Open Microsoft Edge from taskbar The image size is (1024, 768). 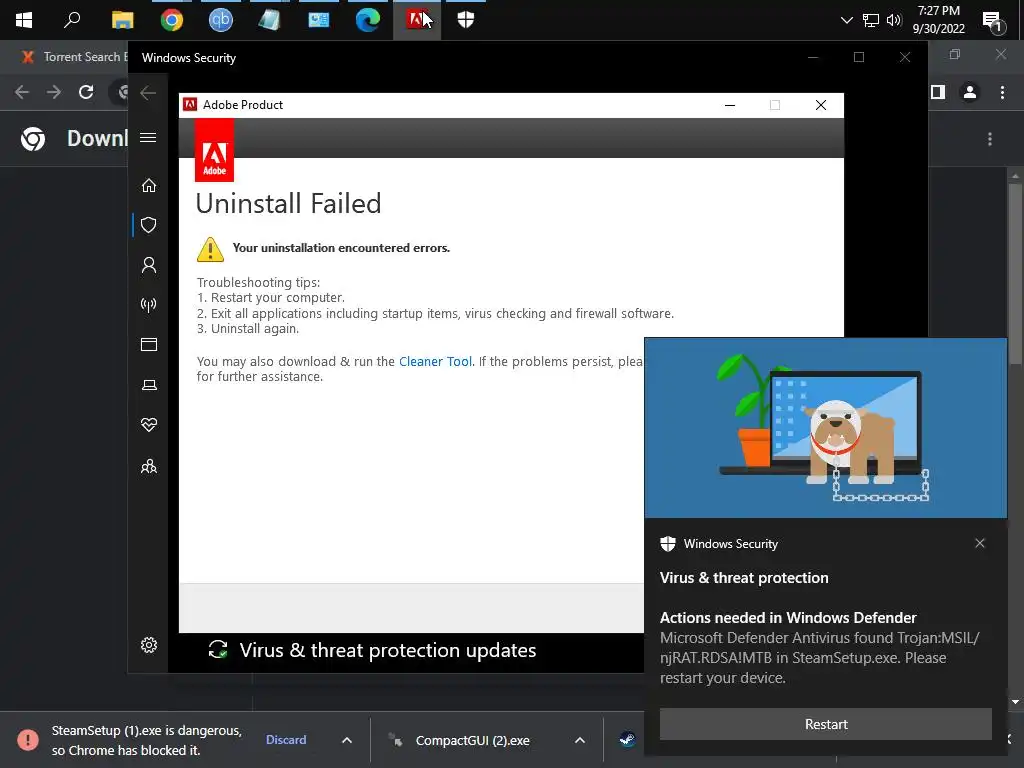pos(368,20)
